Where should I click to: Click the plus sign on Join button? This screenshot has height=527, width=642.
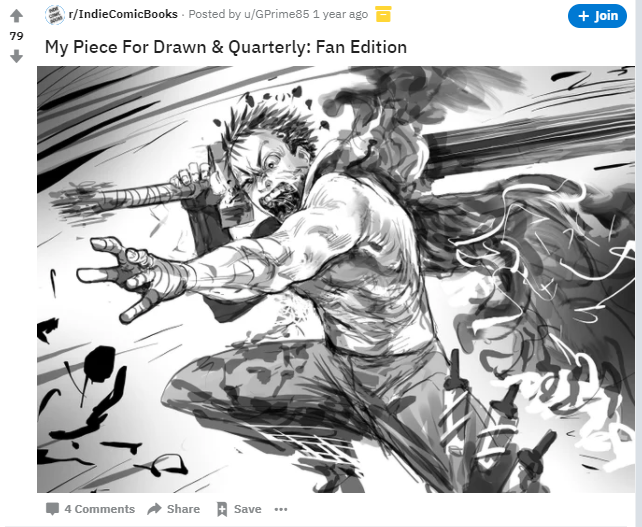click(x=583, y=16)
